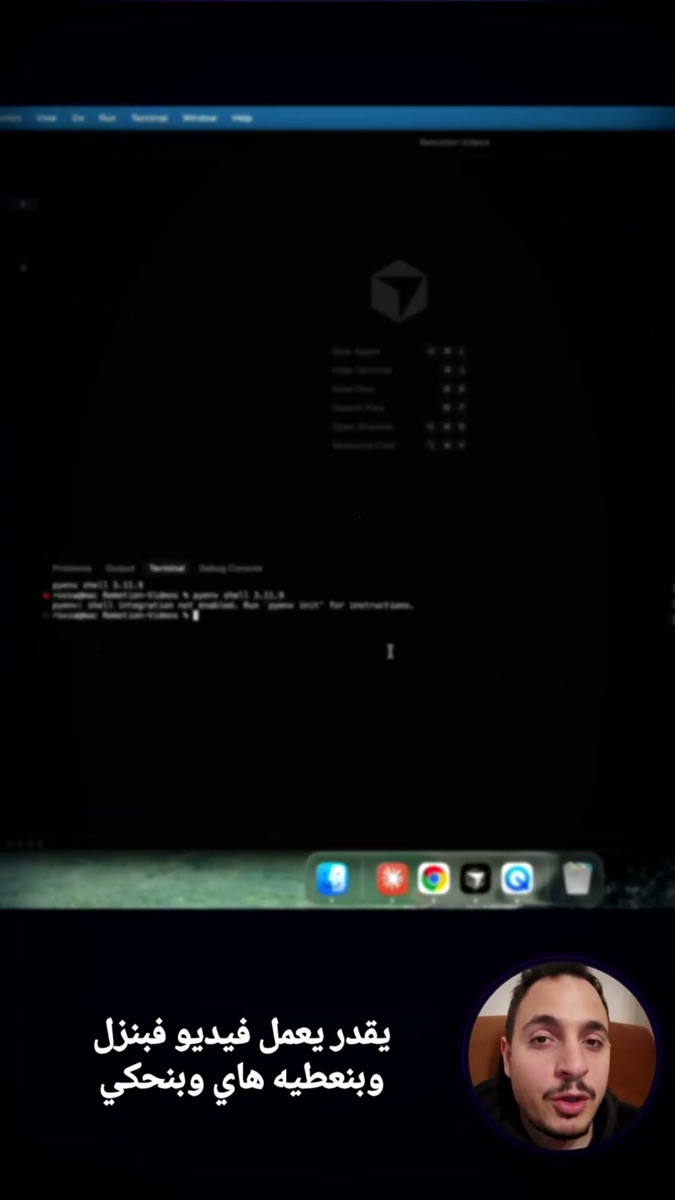Switch to the Problems panel tab
675x1200 pixels.
pos(71,568)
